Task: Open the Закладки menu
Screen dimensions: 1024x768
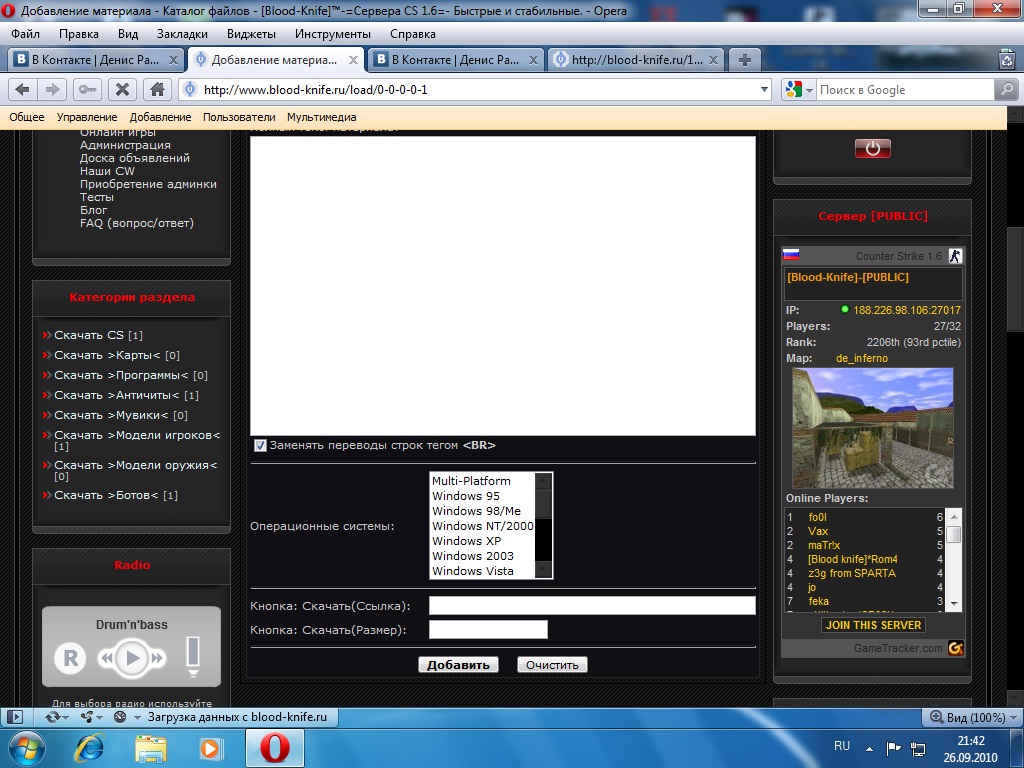Action: 182,34
